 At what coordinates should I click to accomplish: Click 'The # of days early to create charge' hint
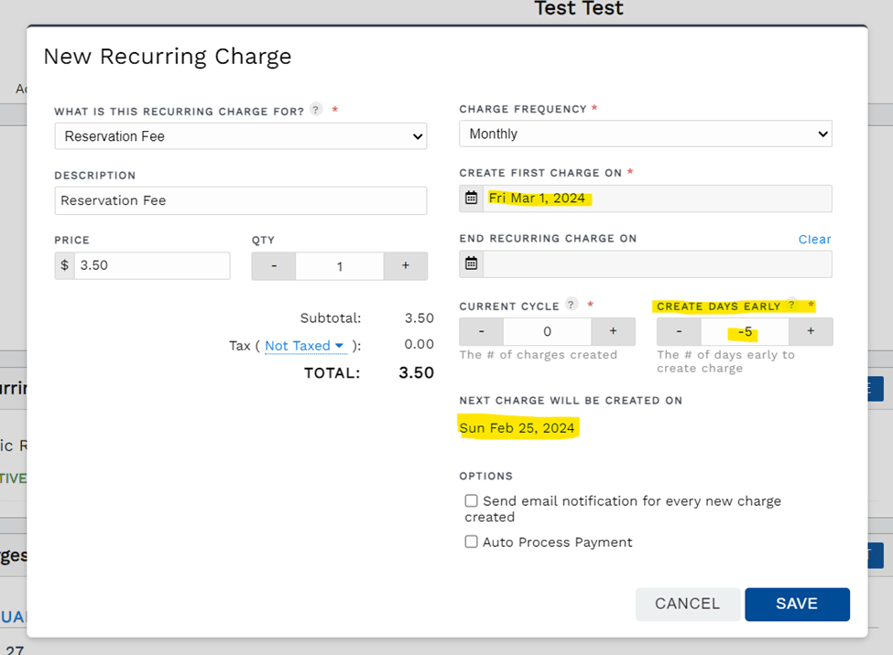726,362
